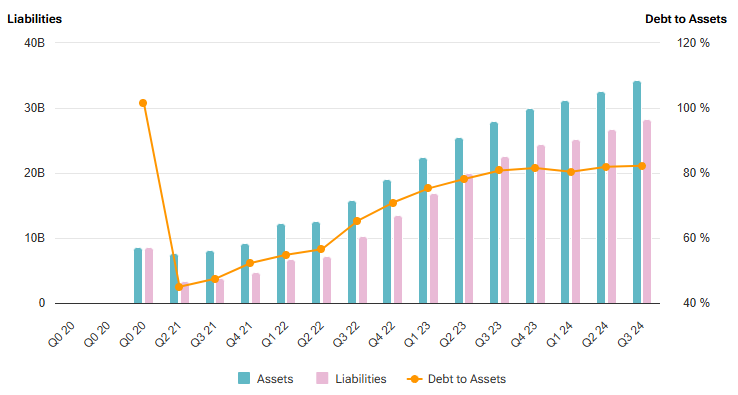Click the teal Assets legend color swatch
Image resolution: width=738 pixels, height=395 pixels.
click(244, 379)
